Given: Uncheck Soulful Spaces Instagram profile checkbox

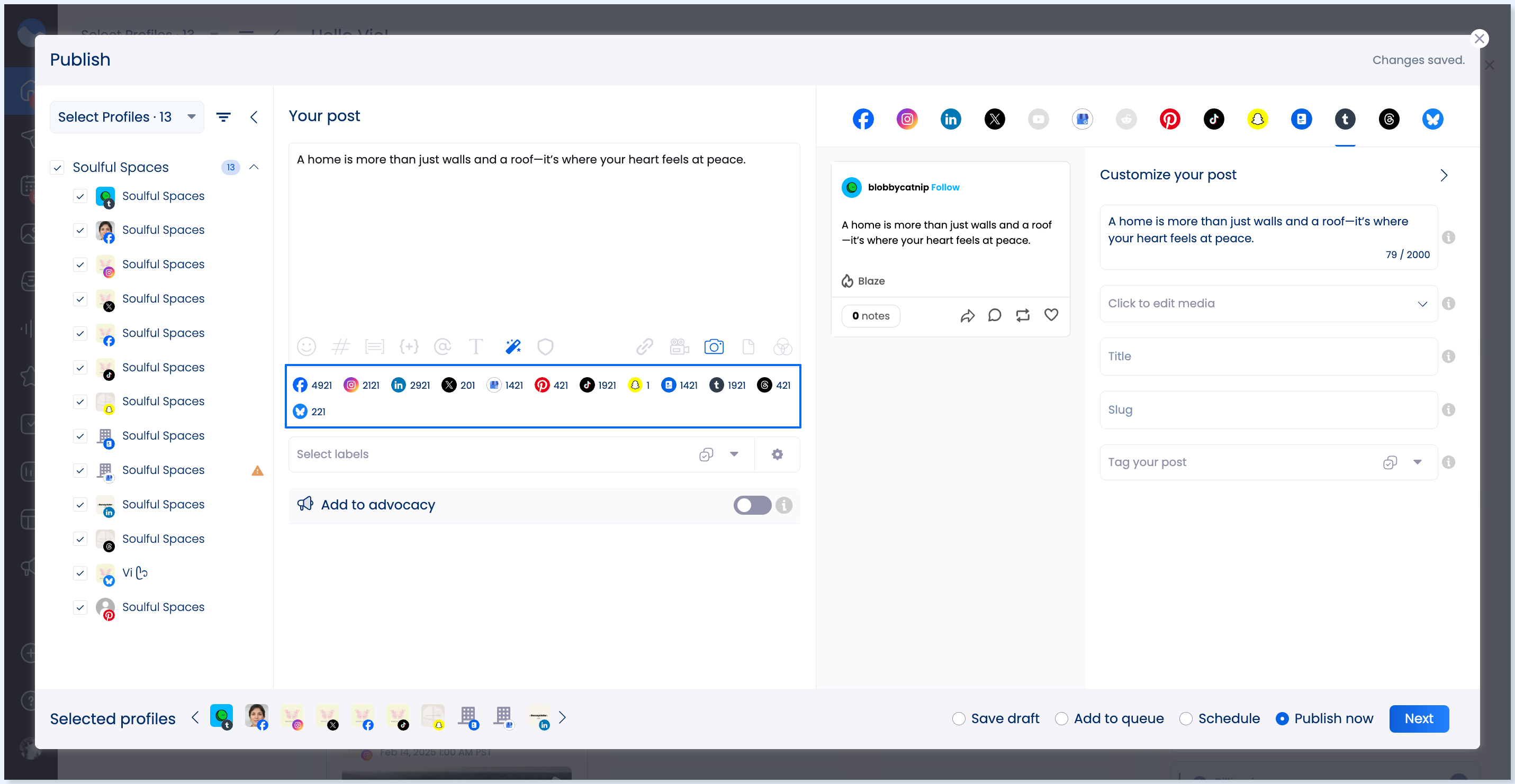Looking at the screenshot, I should [80, 265].
